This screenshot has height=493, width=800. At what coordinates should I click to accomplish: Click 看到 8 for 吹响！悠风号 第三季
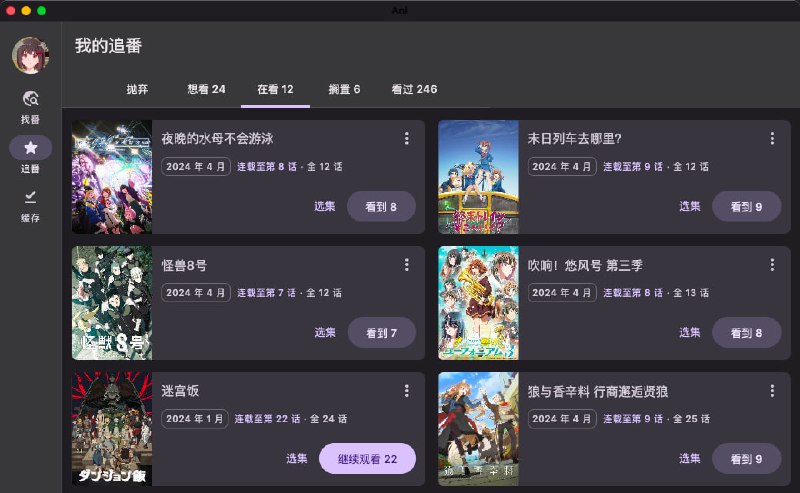point(746,333)
